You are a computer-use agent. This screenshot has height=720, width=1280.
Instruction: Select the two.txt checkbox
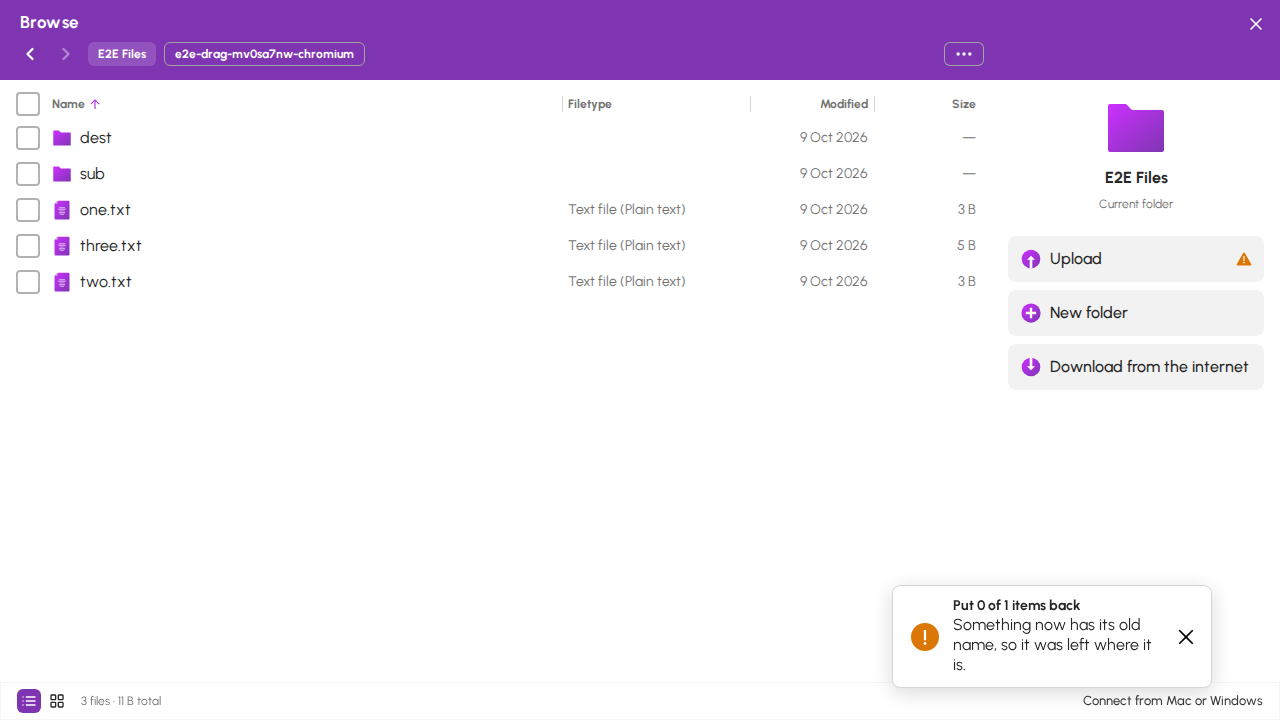coord(28,282)
